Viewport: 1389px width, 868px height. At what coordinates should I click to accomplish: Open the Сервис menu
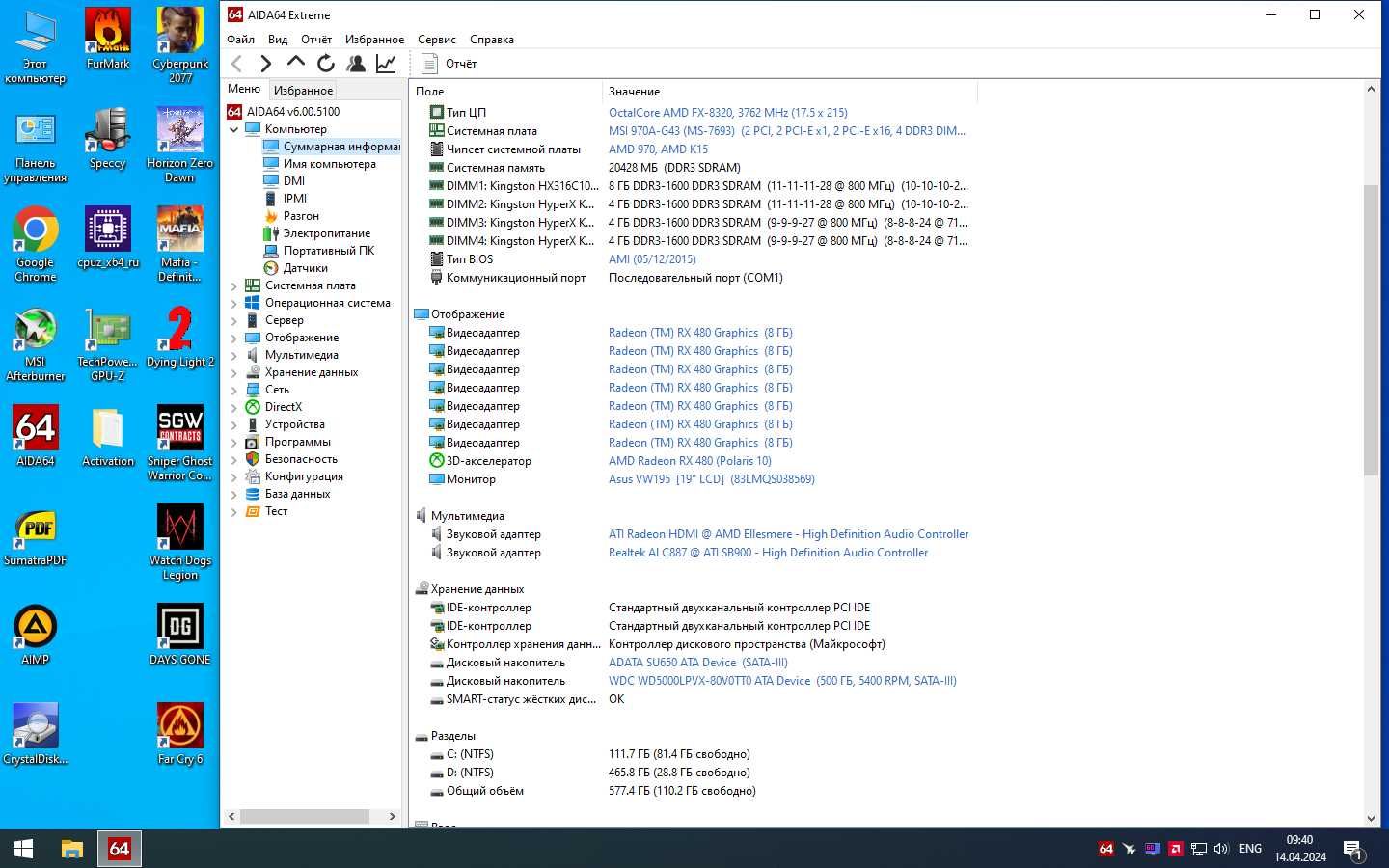[436, 40]
